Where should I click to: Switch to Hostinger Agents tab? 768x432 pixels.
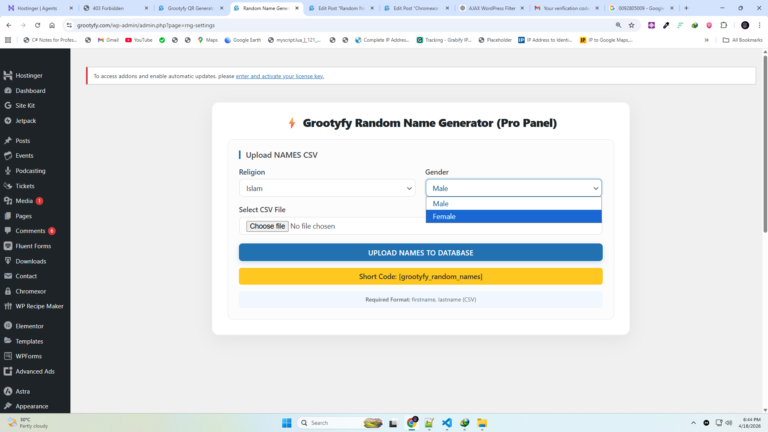pos(41,8)
